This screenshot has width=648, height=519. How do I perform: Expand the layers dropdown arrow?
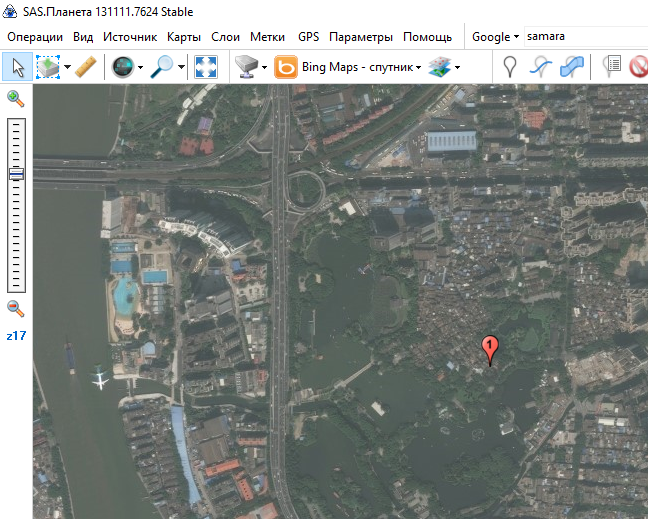point(457,67)
